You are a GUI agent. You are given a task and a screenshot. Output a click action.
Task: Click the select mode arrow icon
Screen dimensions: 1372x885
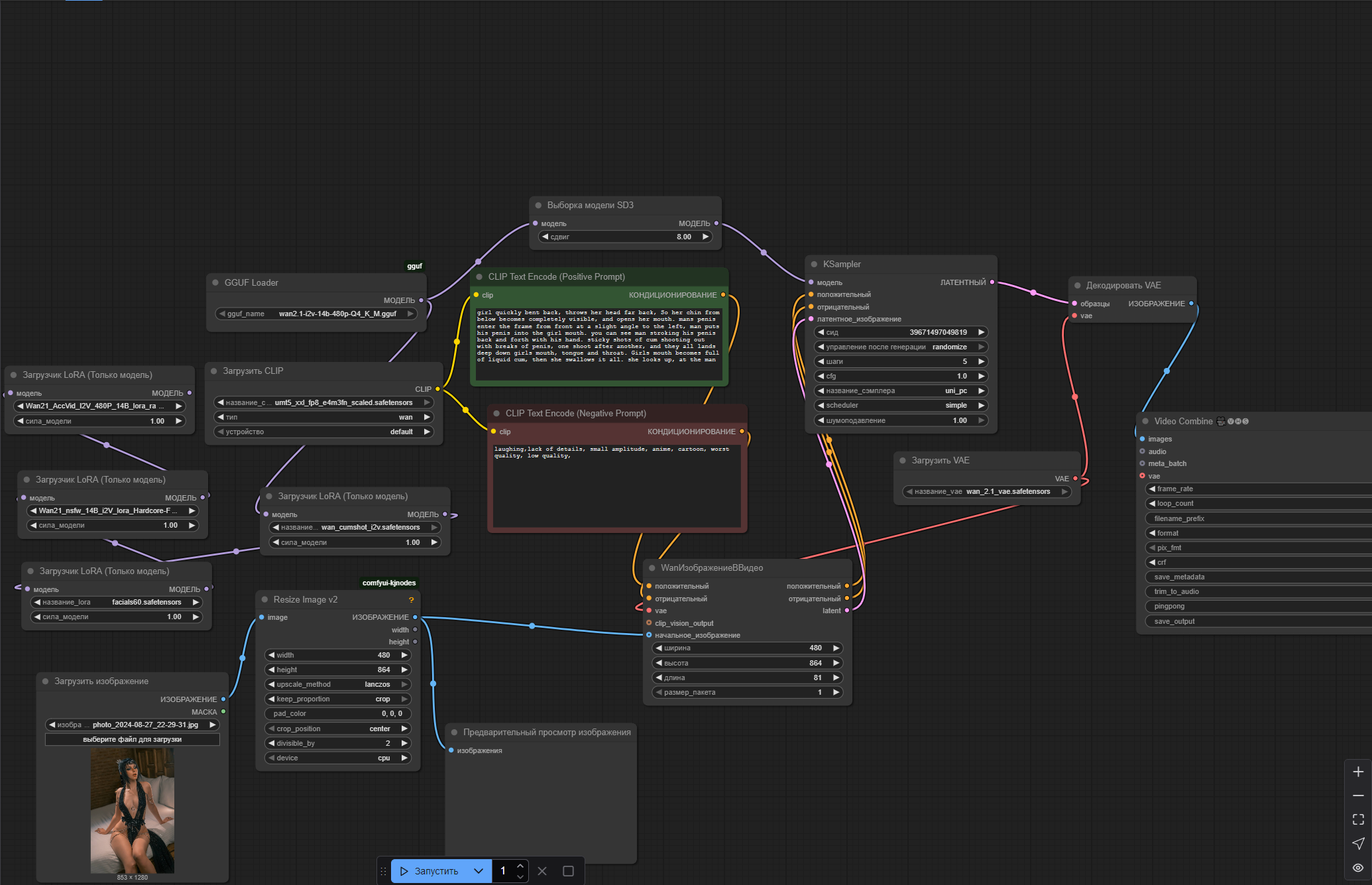pyautogui.click(x=1358, y=843)
